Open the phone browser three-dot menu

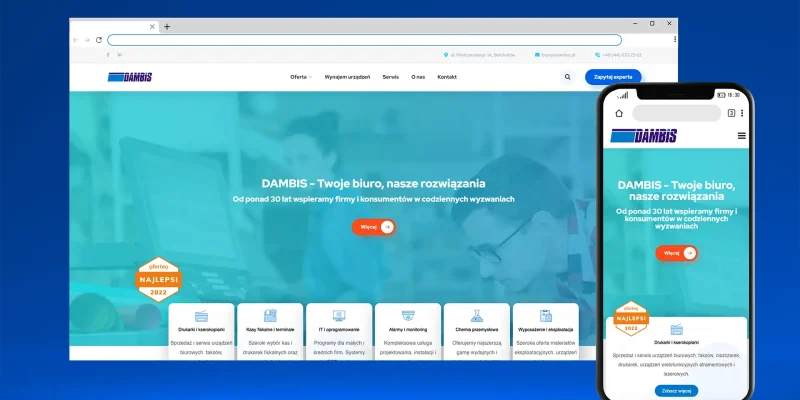point(742,113)
